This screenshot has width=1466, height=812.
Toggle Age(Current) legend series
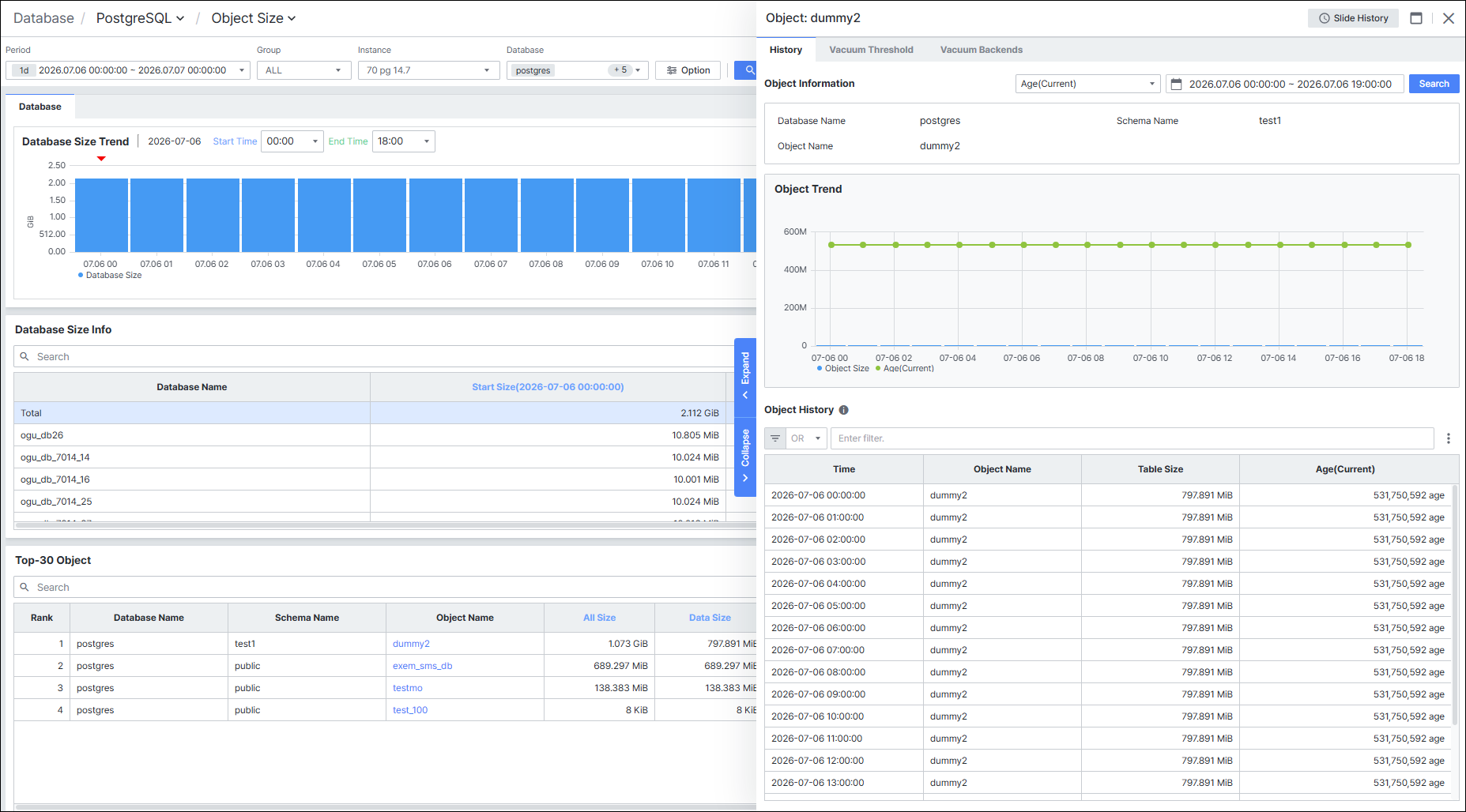905,368
